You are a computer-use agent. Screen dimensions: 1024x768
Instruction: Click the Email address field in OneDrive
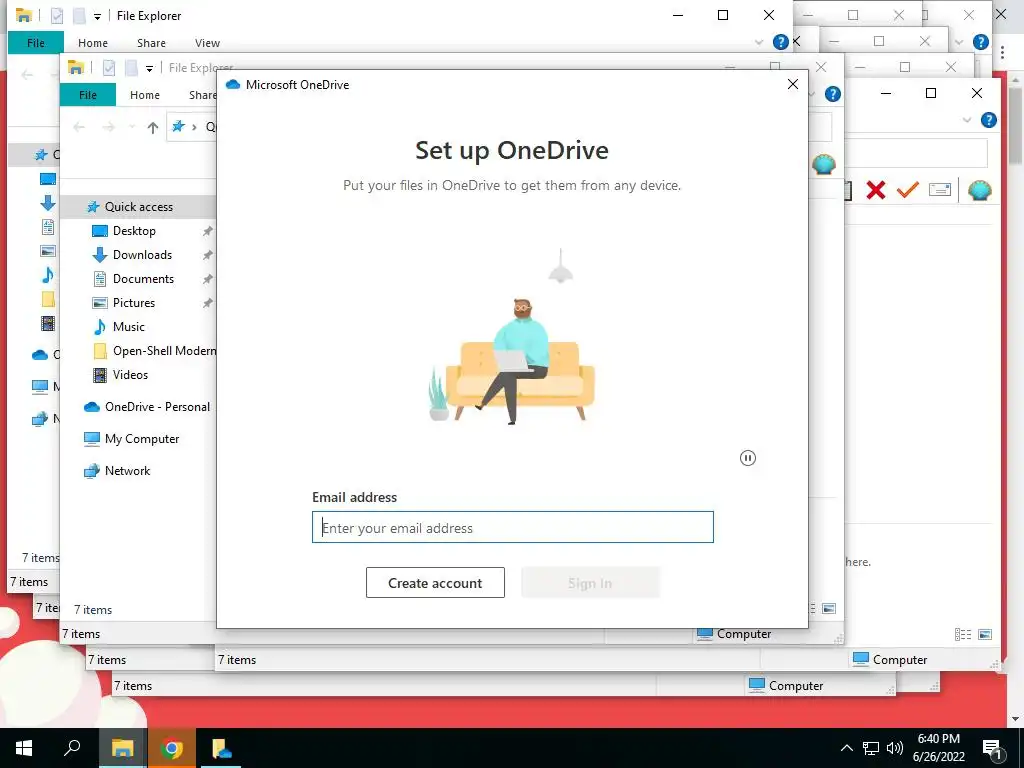(513, 527)
